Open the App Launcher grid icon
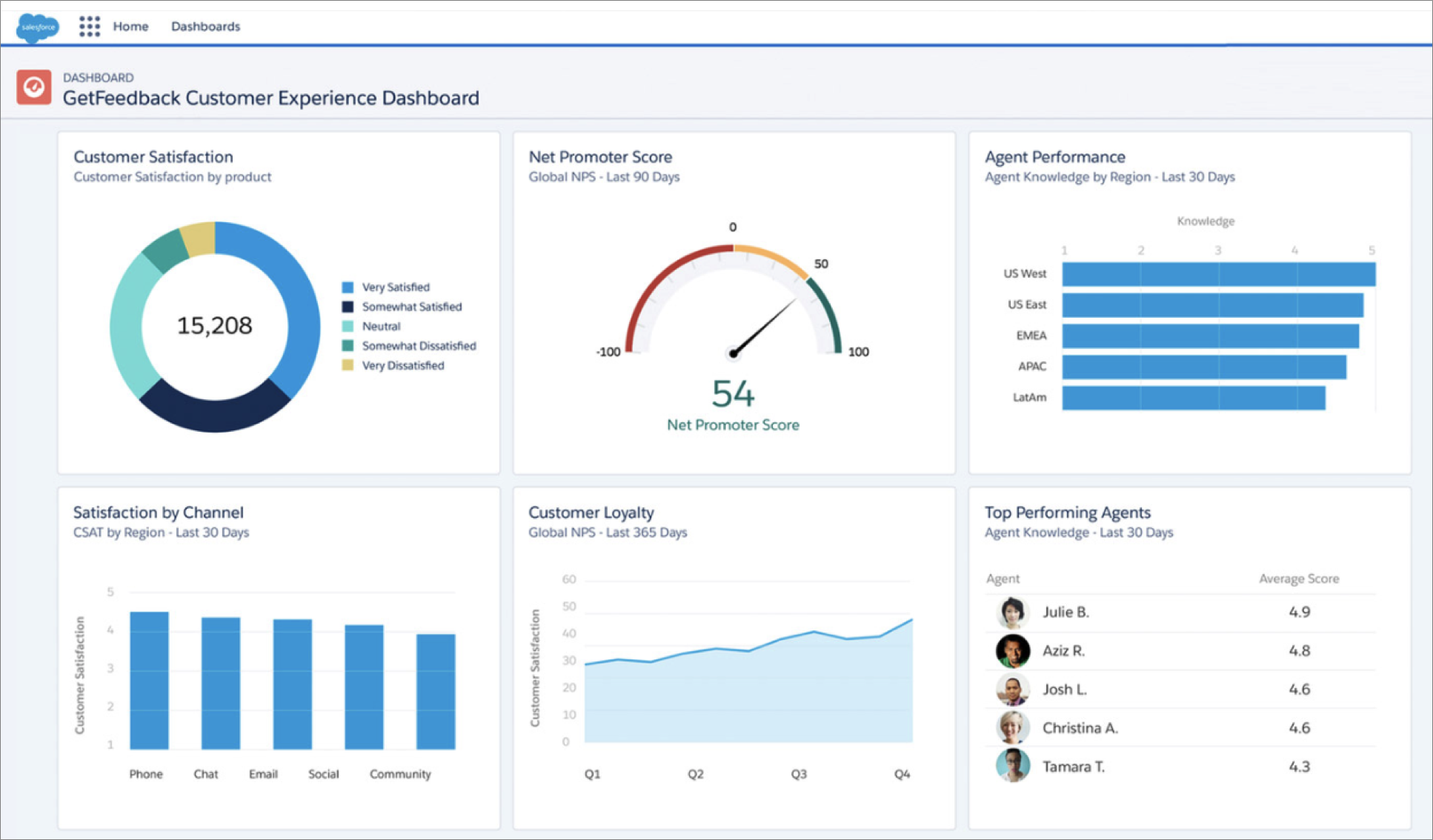1433x840 pixels. tap(90, 27)
